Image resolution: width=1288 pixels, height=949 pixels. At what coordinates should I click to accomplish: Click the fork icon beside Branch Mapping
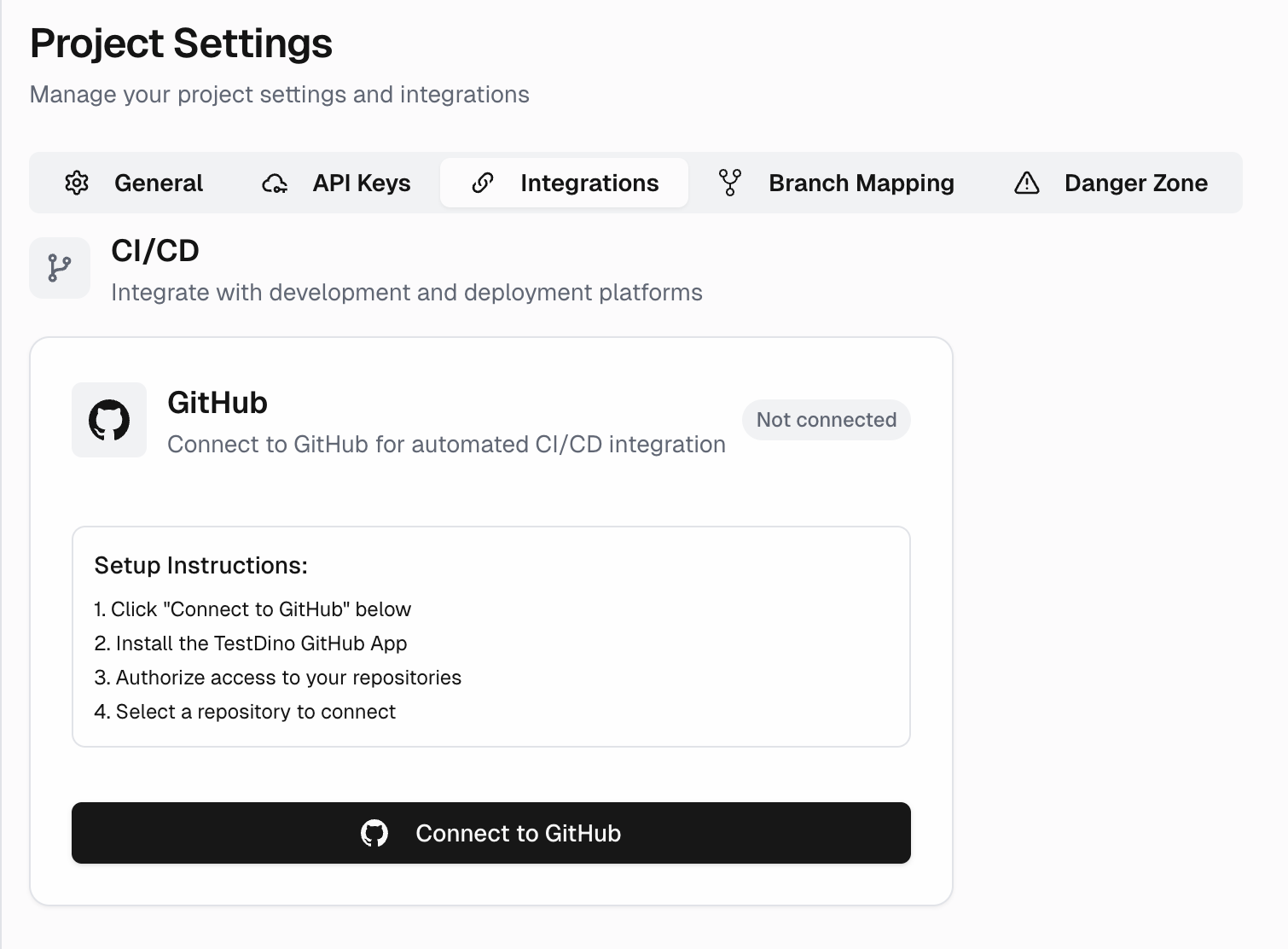tap(730, 183)
